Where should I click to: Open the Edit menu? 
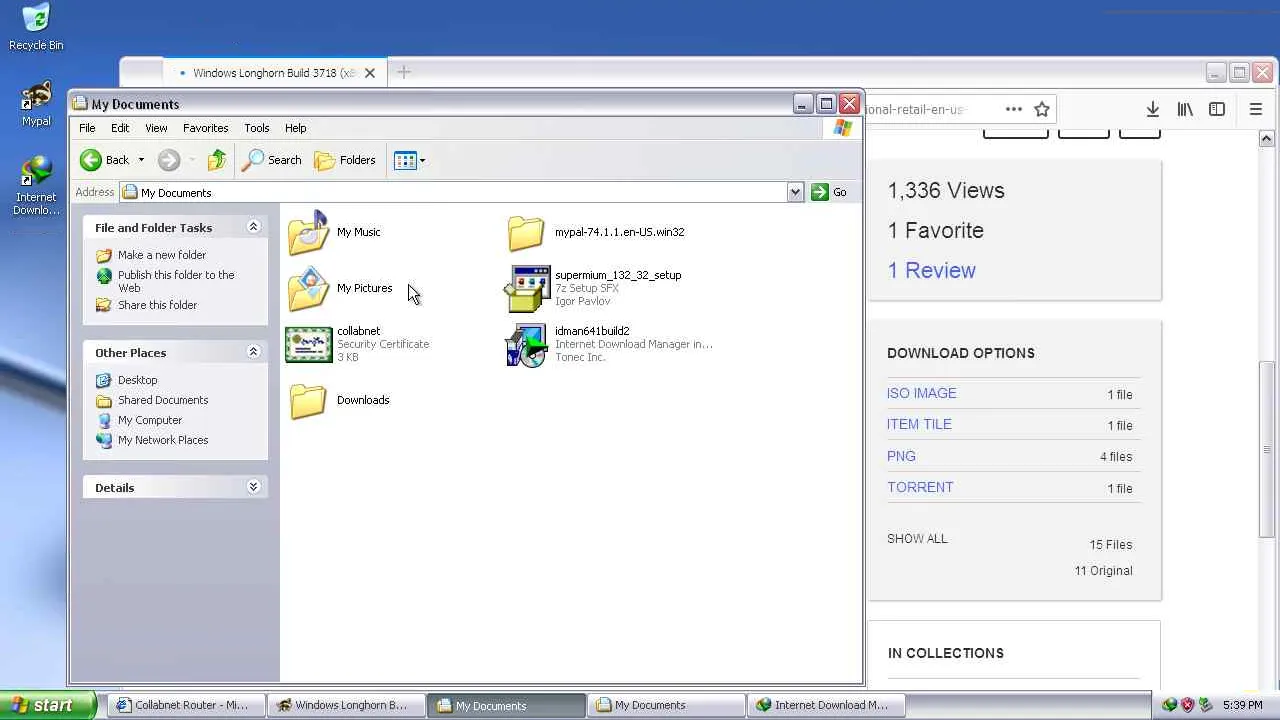(x=120, y=128)
